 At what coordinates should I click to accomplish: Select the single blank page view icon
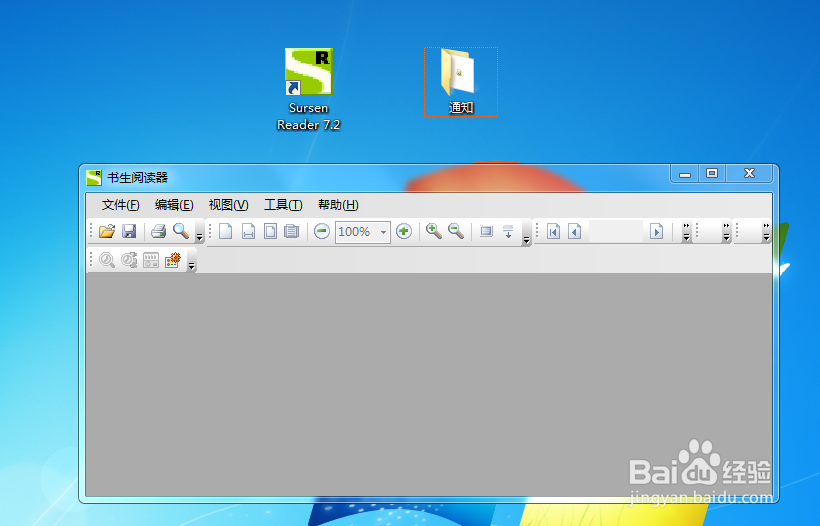click(x=225, y=231)
